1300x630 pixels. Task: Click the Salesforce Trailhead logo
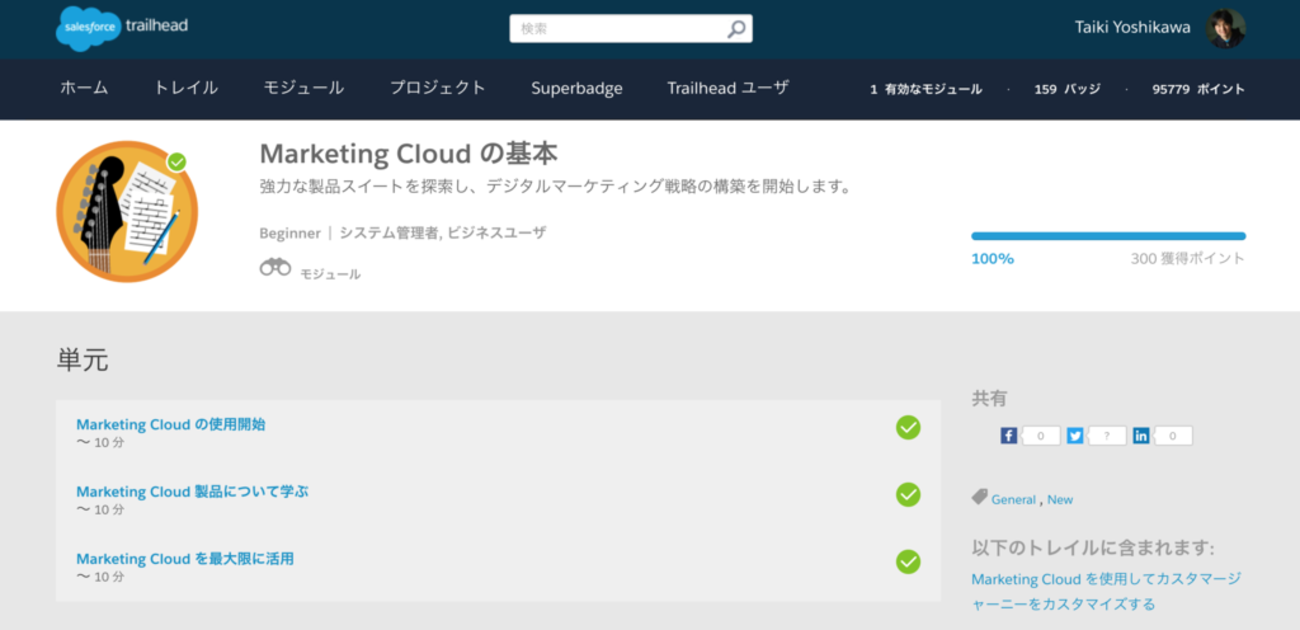coord(121,27)
